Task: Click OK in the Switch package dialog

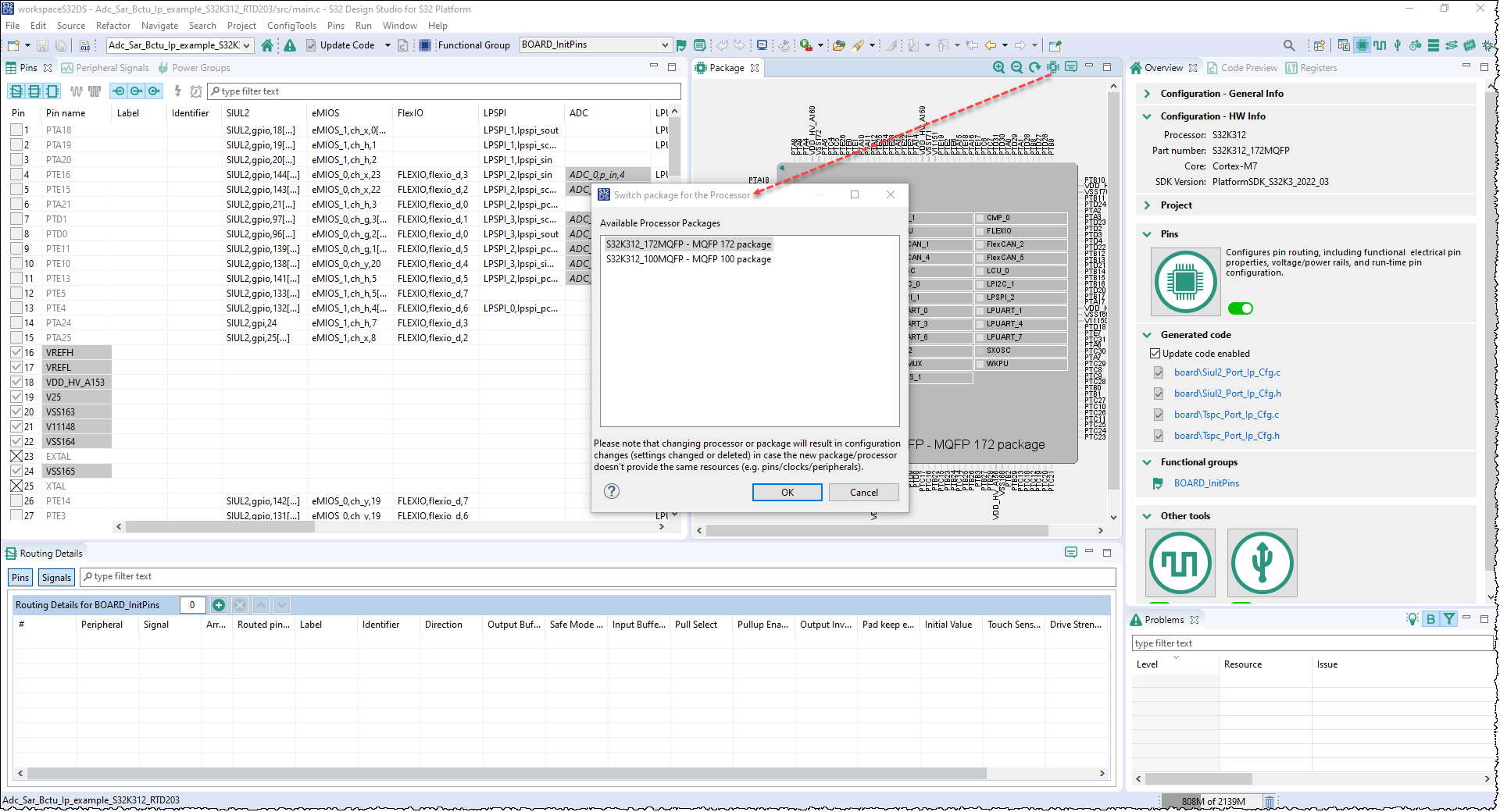Action: [x=787, y=492]
